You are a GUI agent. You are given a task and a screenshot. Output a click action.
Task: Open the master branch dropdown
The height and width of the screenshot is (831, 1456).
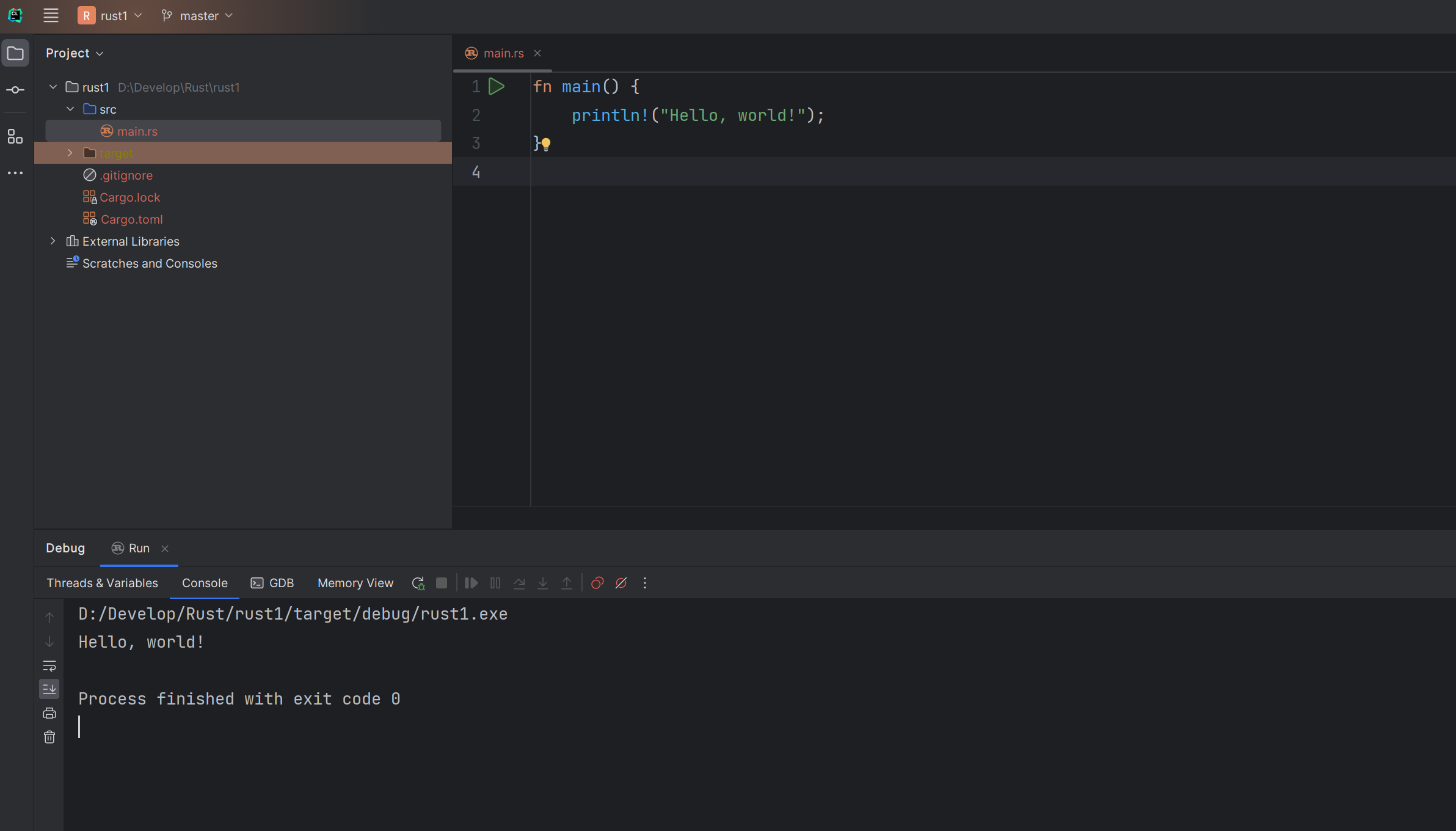(197, 16)
